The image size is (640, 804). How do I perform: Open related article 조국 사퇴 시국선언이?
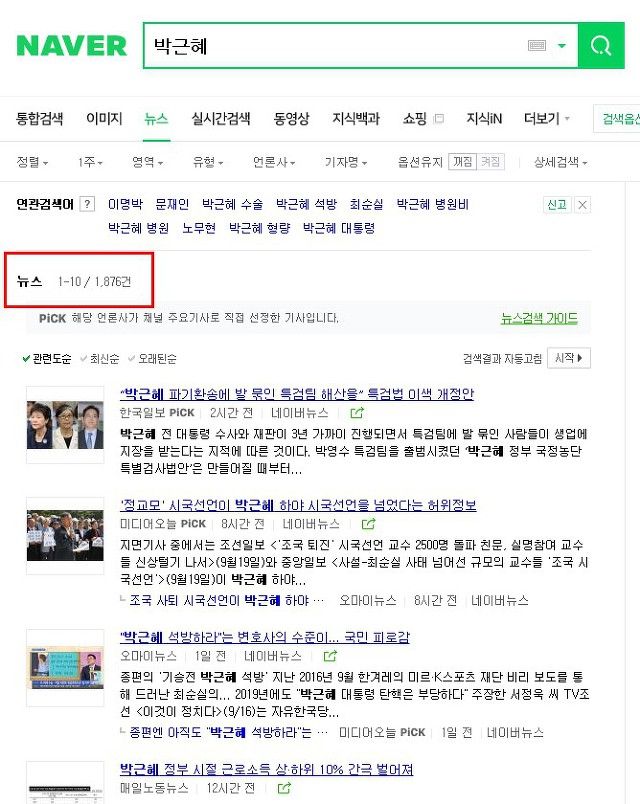point(226,600)
